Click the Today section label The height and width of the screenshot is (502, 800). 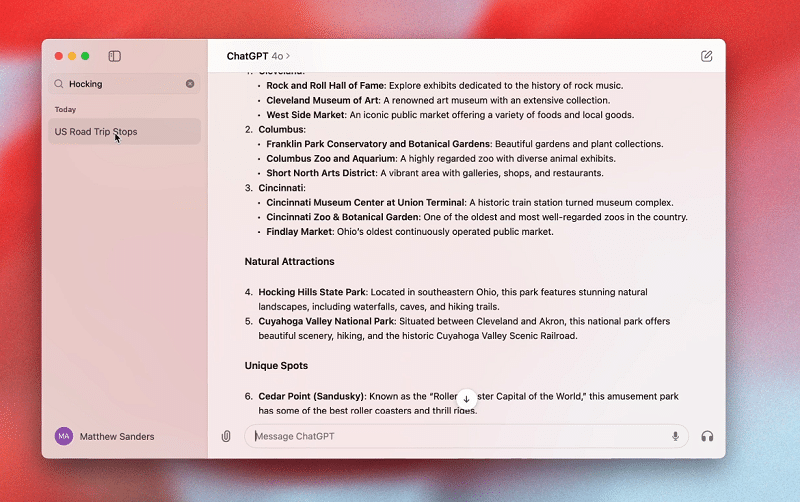tap(65, 110)
